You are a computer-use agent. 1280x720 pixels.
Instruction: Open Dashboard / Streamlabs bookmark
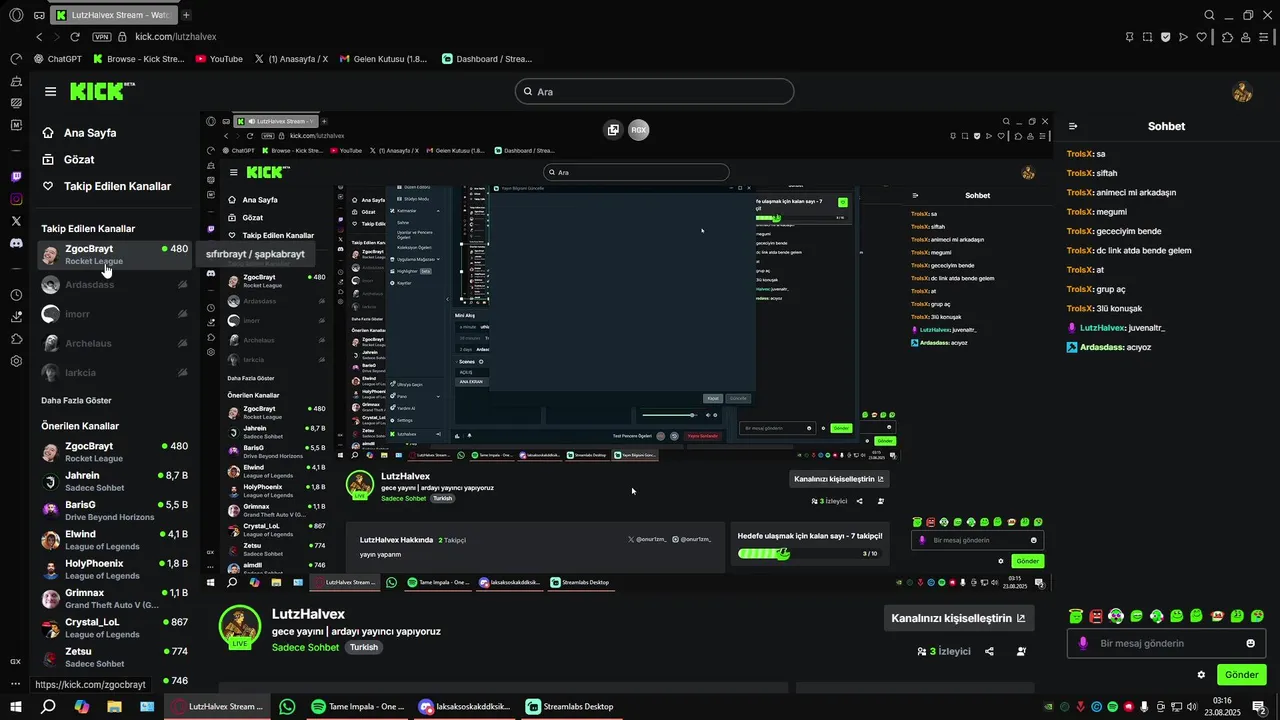click(487, 59)
